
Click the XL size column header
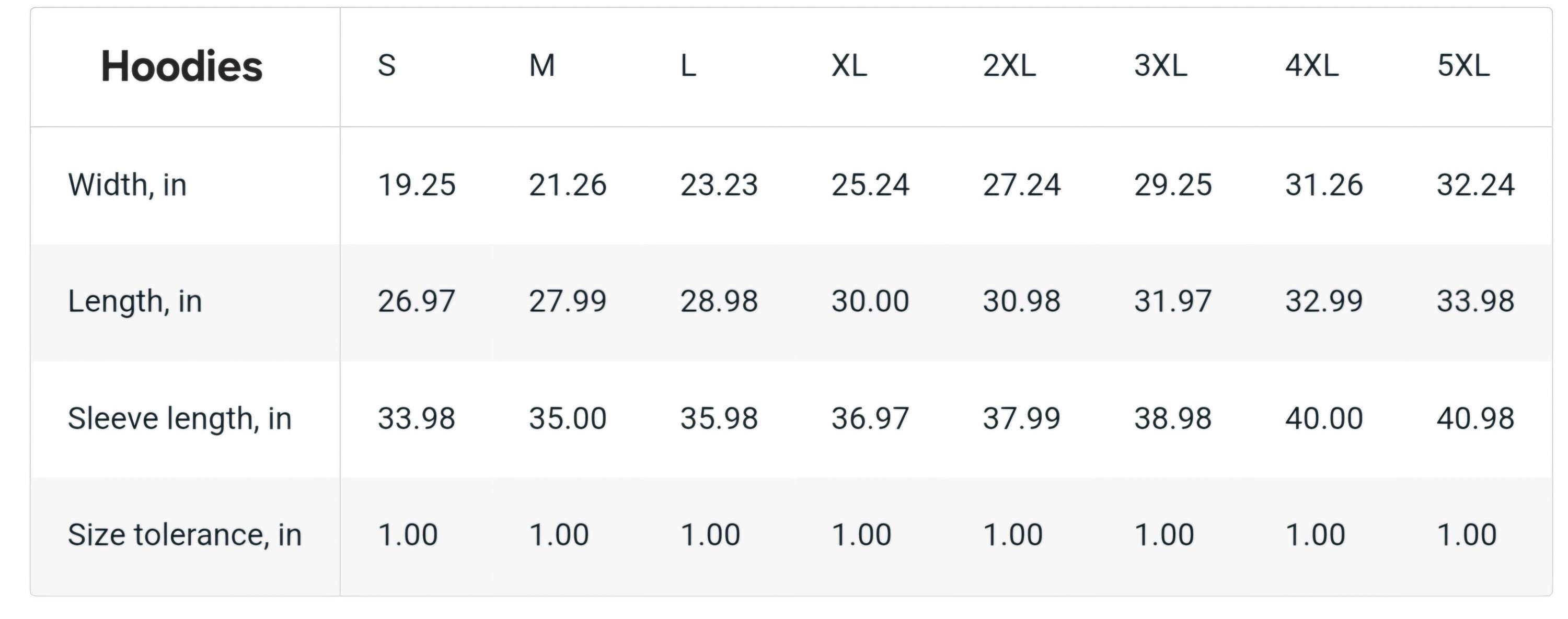tap(849, 66)
